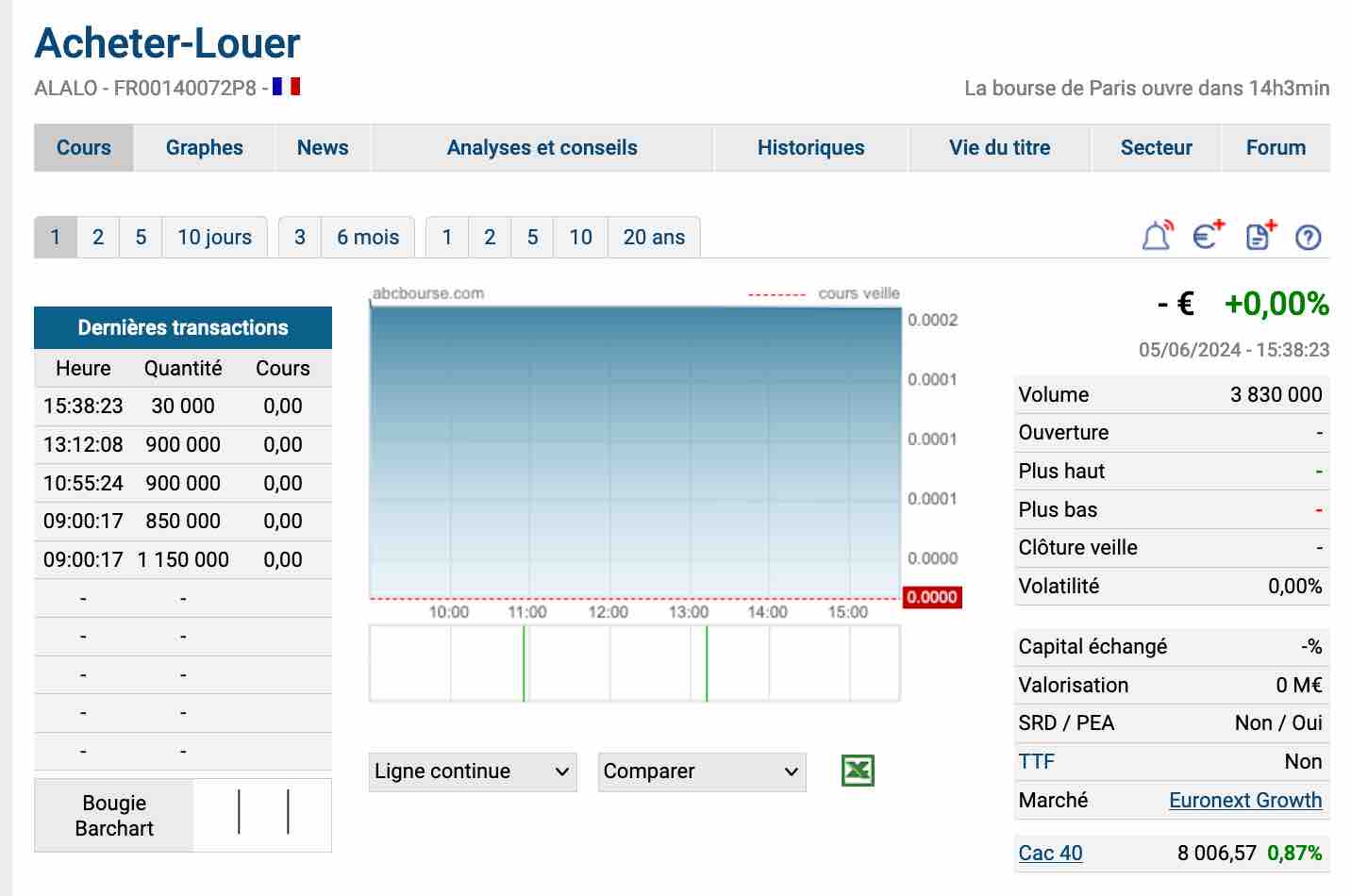Click the red 0.0000 price marker
The width and height of the screenshot is (1351, 896).
coord(932,597)
